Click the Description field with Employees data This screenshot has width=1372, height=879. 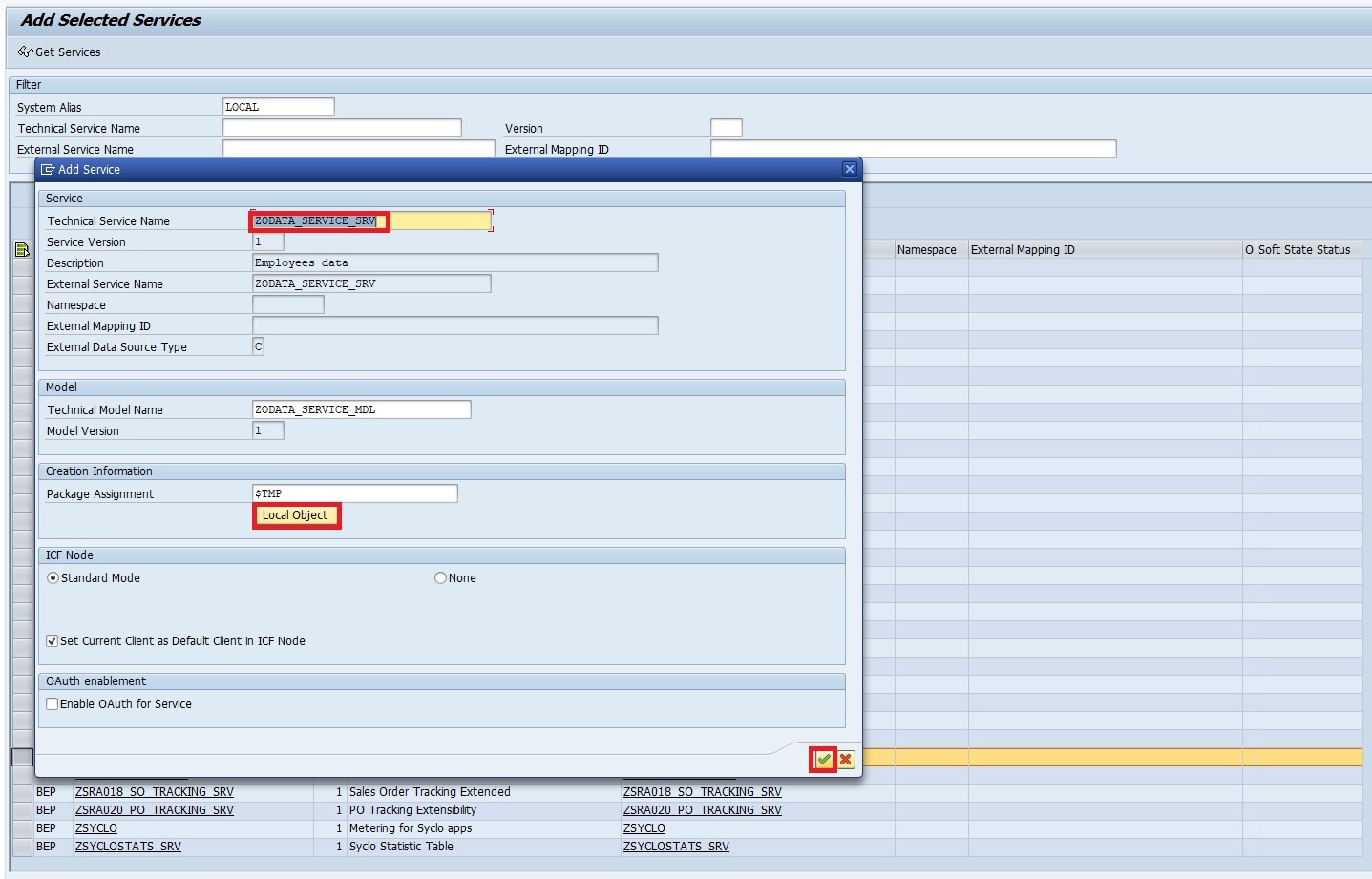454,262
